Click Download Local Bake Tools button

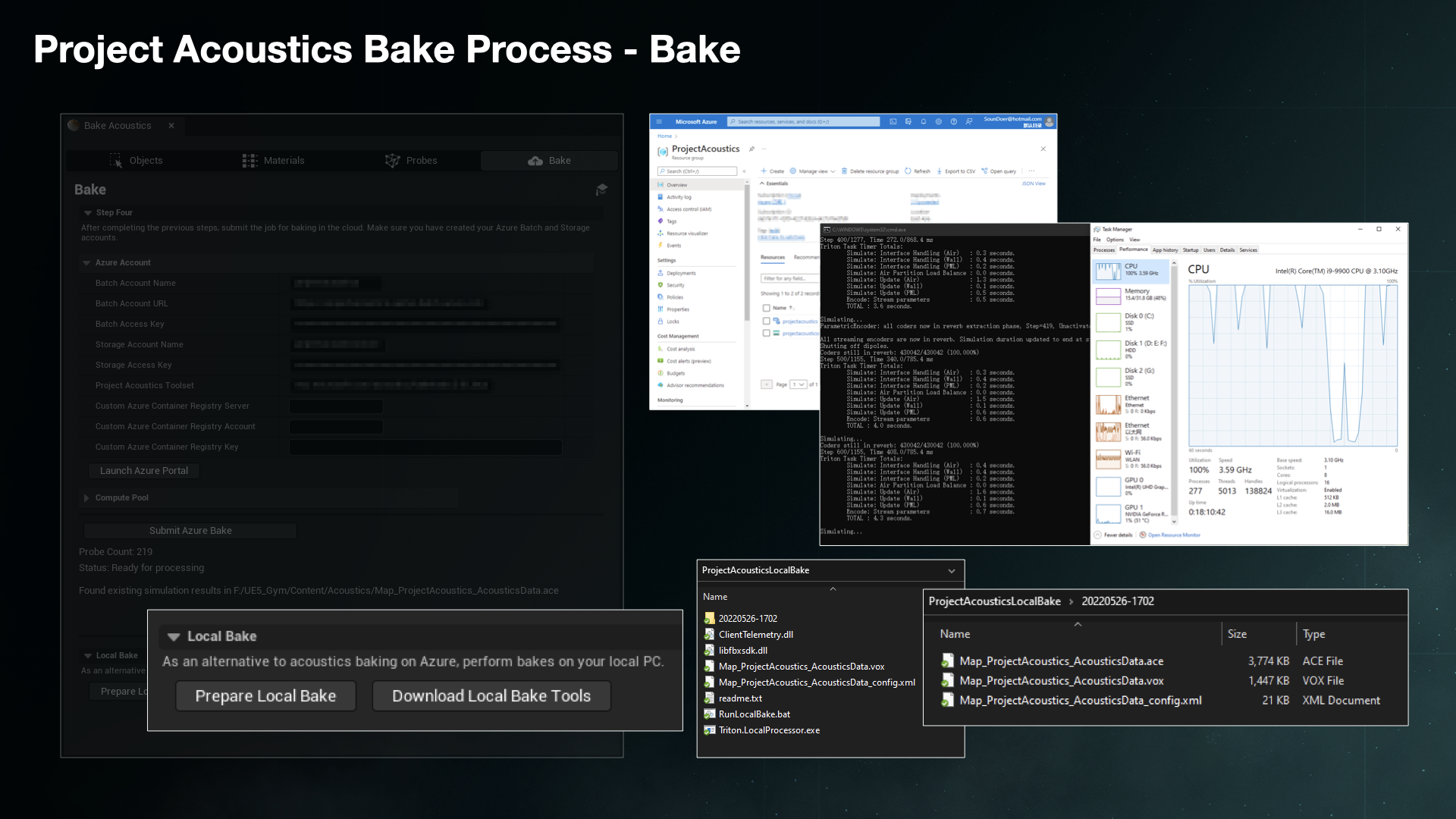[x=491, y=696]
